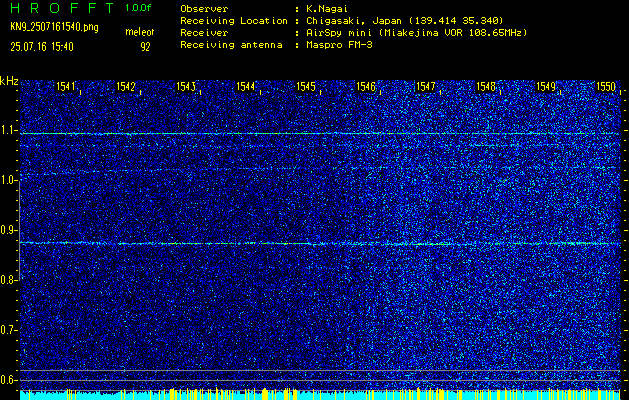Image resolution: width=629 pixels, height=400 pixels.
Task: Click the Receiver label
Action: (204, 33)
